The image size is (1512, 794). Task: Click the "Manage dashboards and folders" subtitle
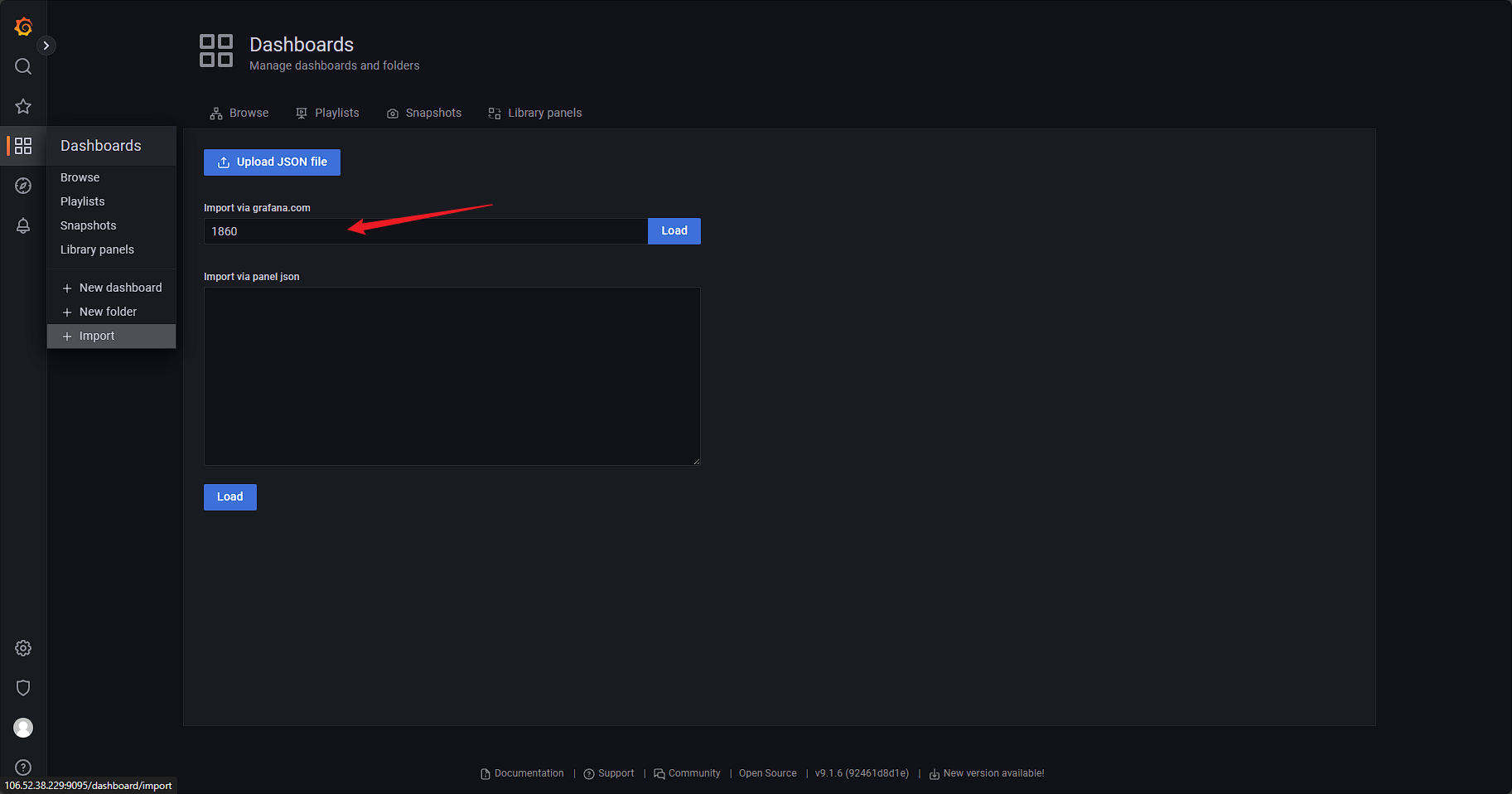pos(335,65)
